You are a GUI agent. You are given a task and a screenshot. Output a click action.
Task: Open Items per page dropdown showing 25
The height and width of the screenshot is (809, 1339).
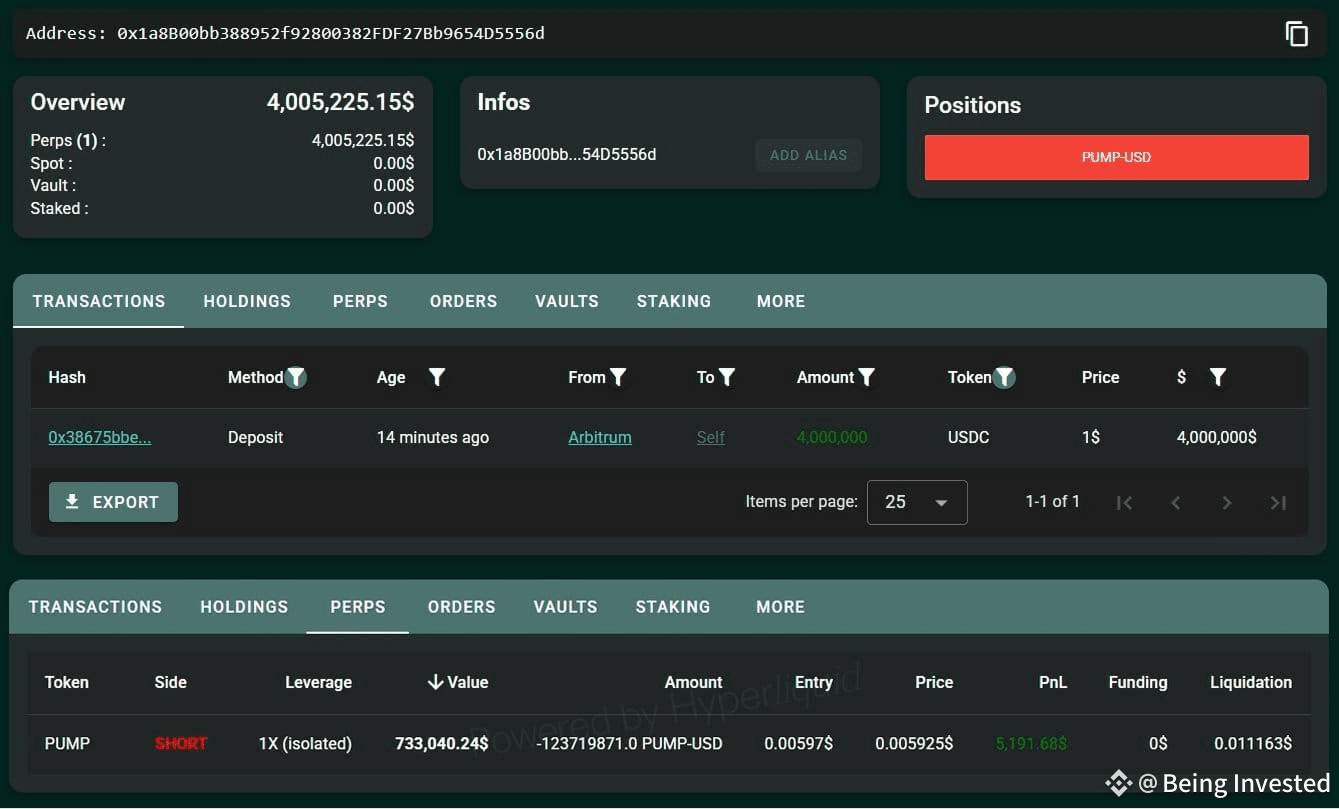(x=917, y=502)
